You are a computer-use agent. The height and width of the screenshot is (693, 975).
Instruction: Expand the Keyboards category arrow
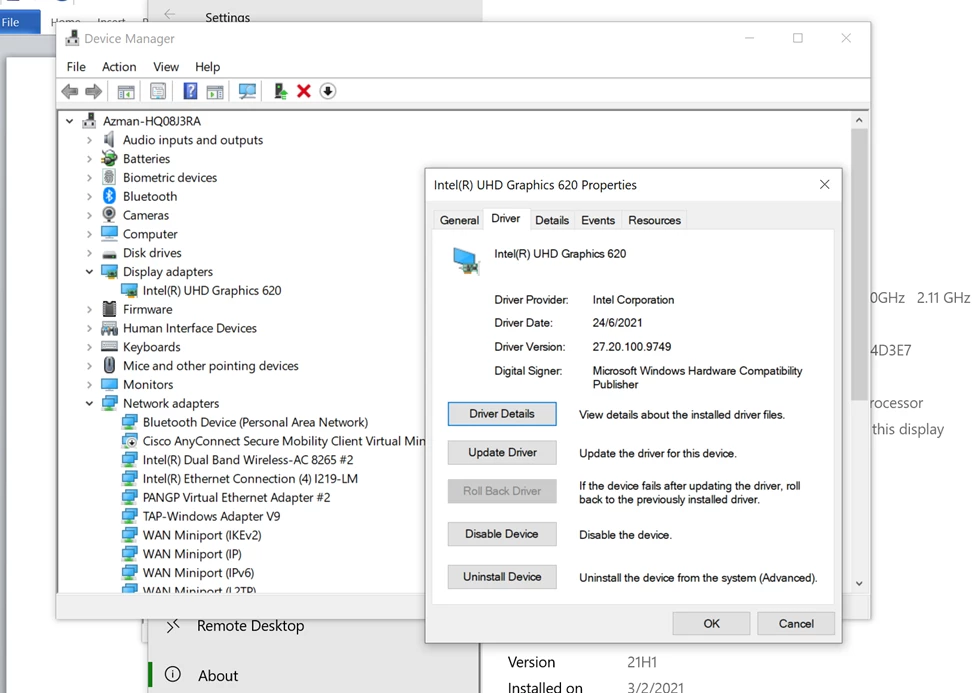(x=90, y=347)
